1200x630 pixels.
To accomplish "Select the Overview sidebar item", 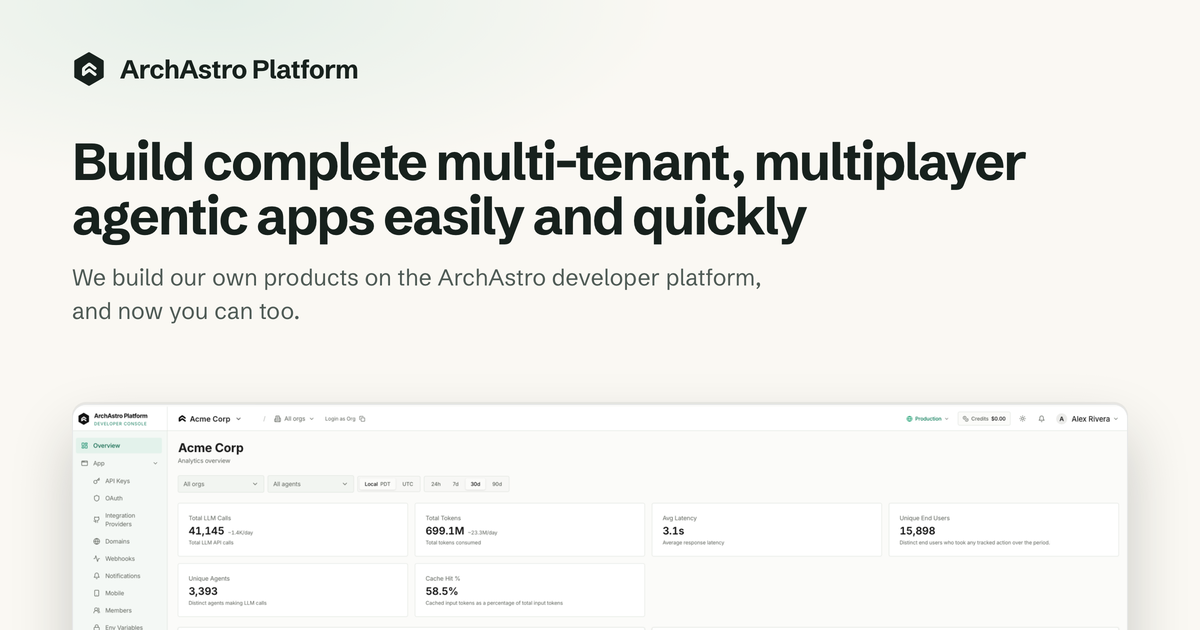I will [x=119, y=446].
